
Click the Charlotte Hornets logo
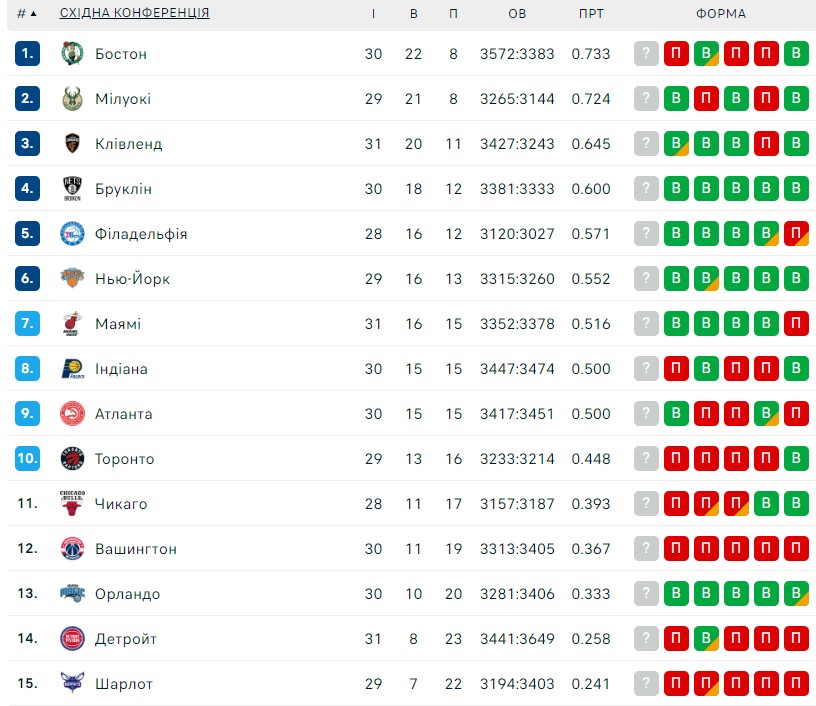72,684
